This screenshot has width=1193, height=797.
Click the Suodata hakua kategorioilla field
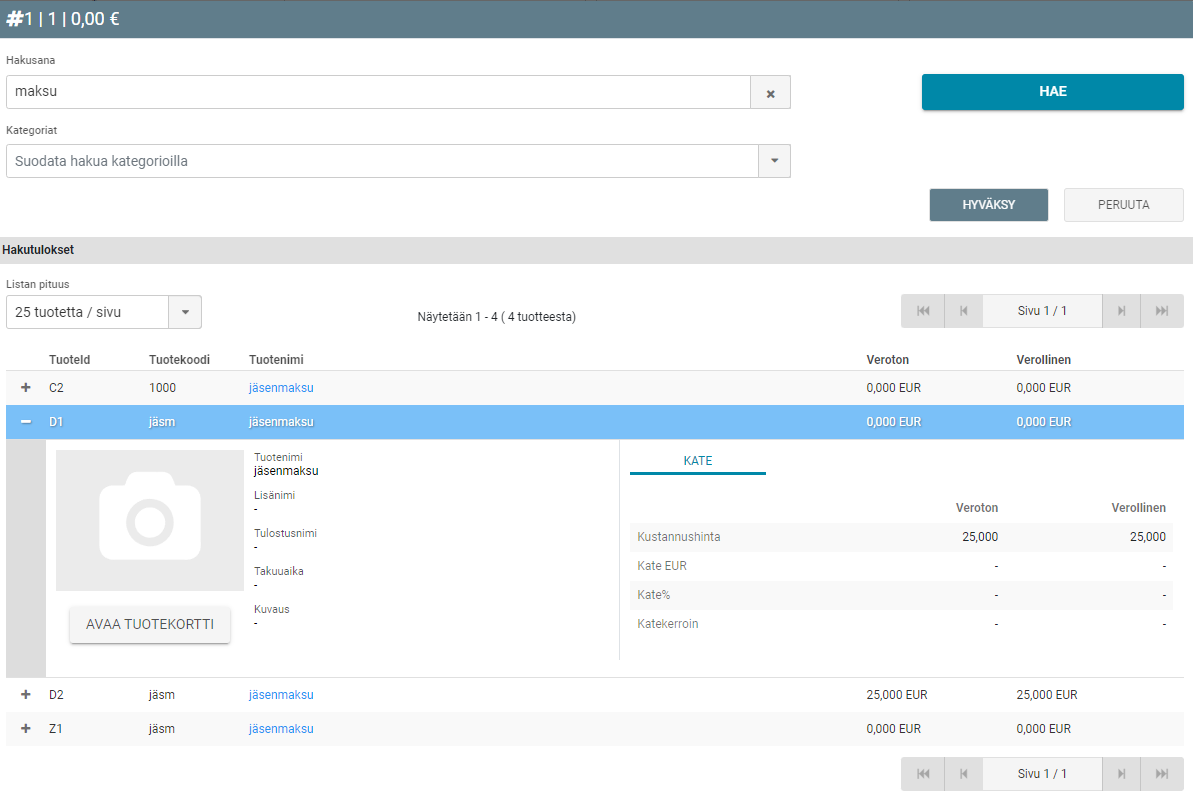pos(382,161)
